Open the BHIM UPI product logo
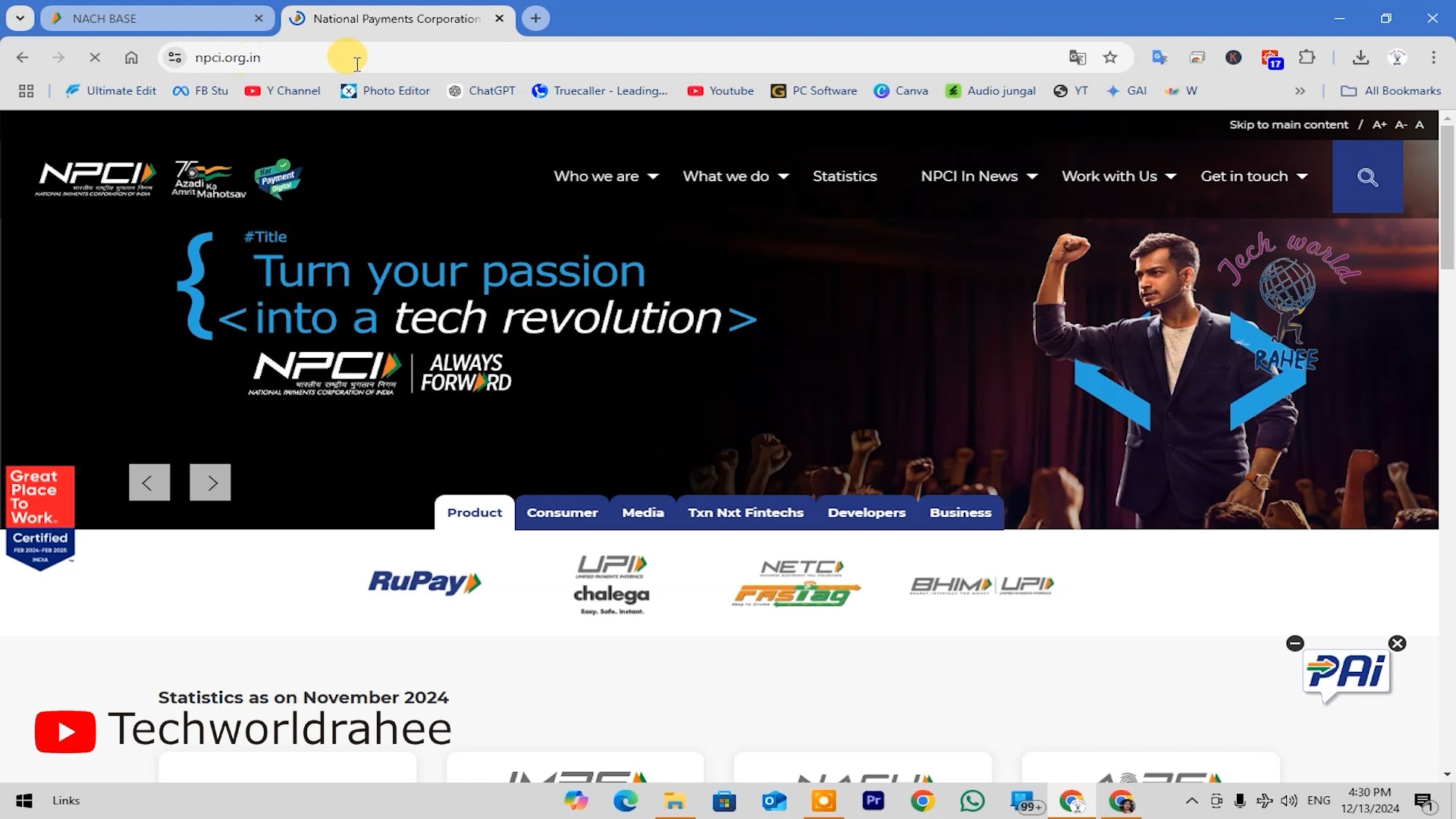The image size is (1456, 819). pos(982,585)
